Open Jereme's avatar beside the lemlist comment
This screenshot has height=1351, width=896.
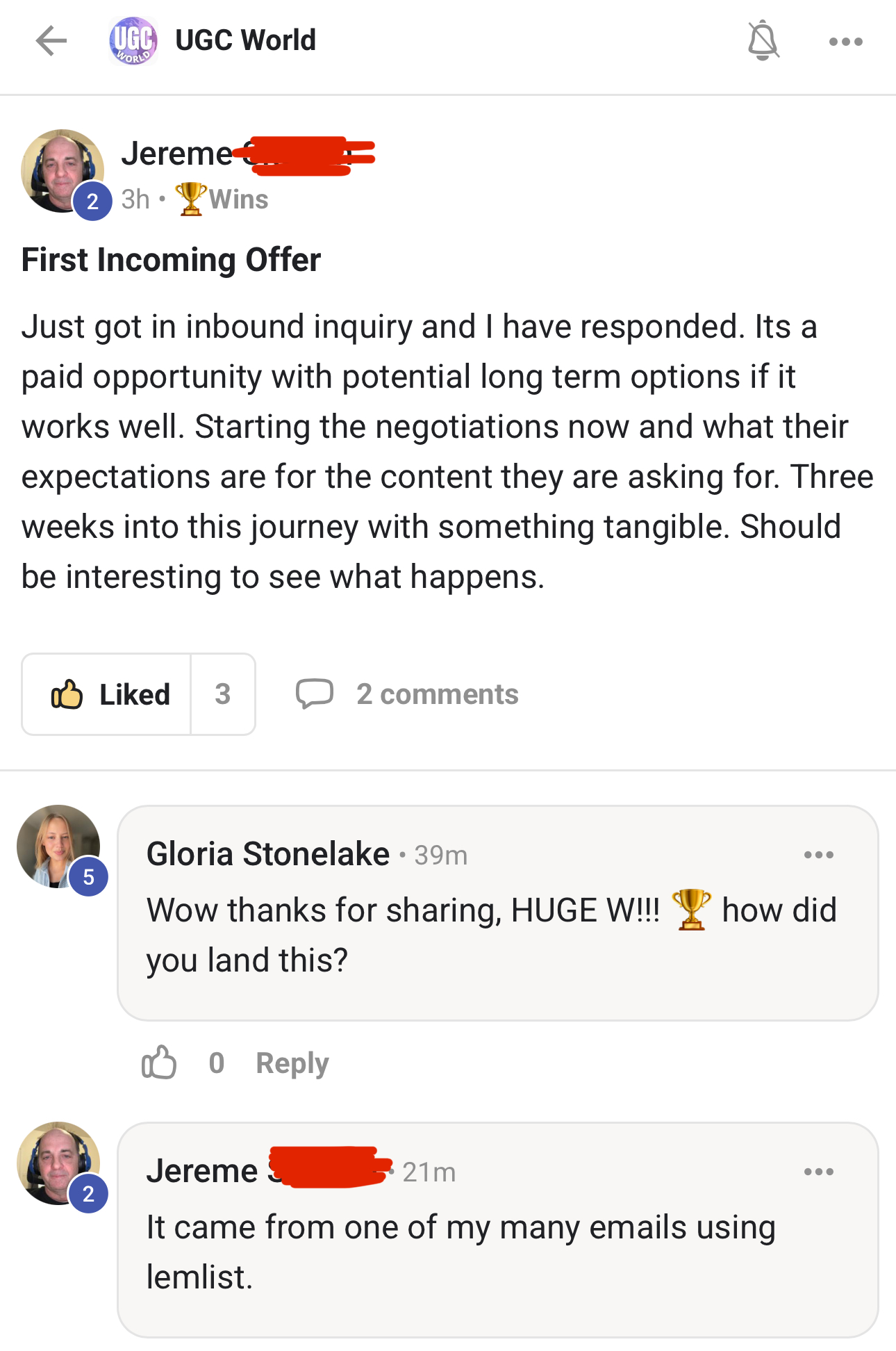coord(56,1161)
